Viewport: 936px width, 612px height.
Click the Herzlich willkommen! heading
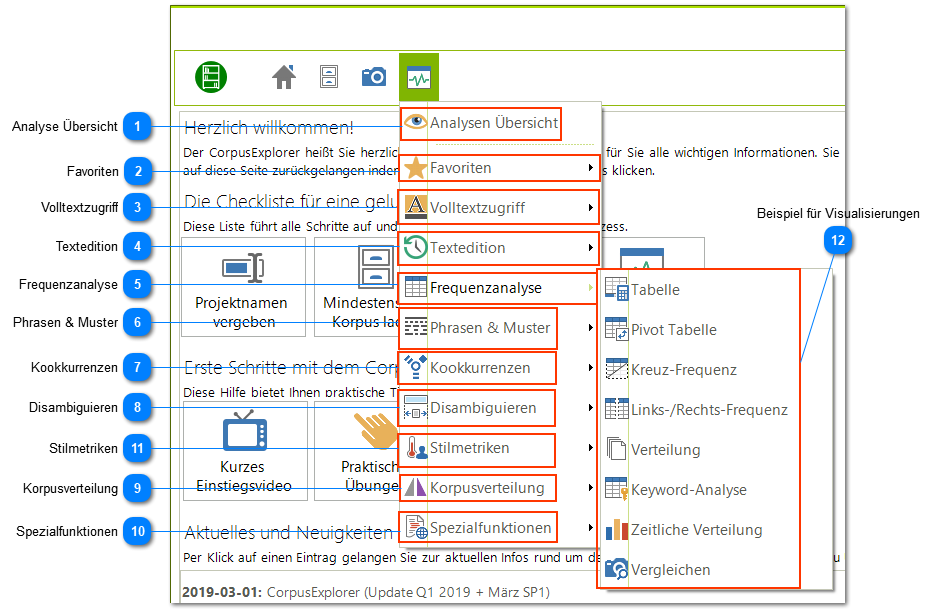(x=269, y=127)
